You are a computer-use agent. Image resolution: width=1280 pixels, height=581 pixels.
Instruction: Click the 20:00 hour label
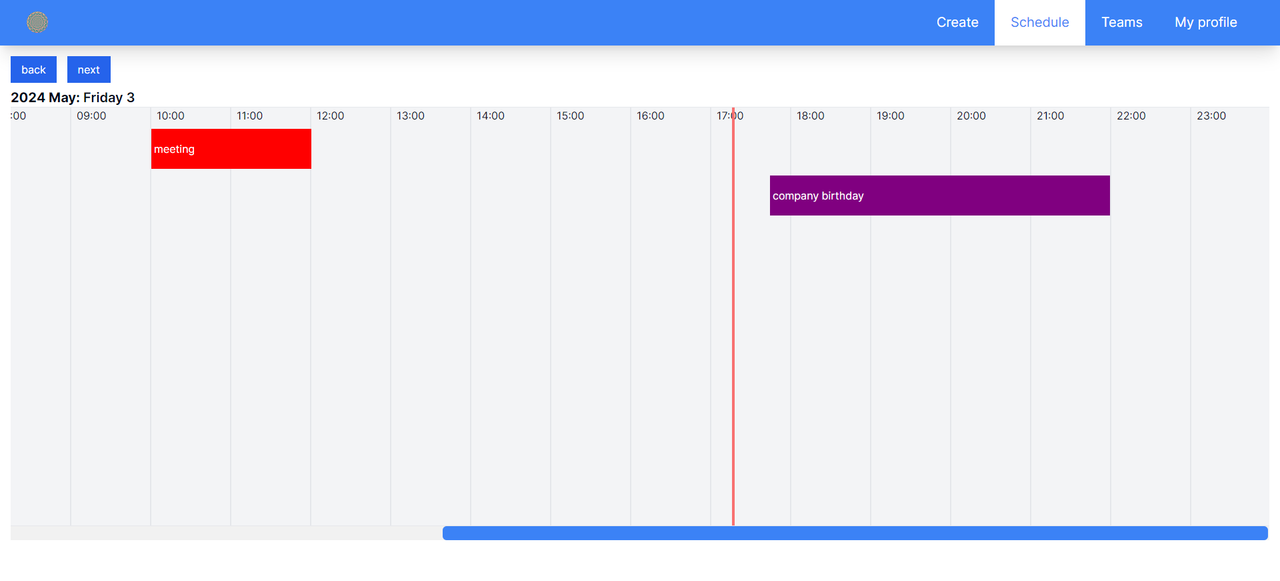click(971, 116)
